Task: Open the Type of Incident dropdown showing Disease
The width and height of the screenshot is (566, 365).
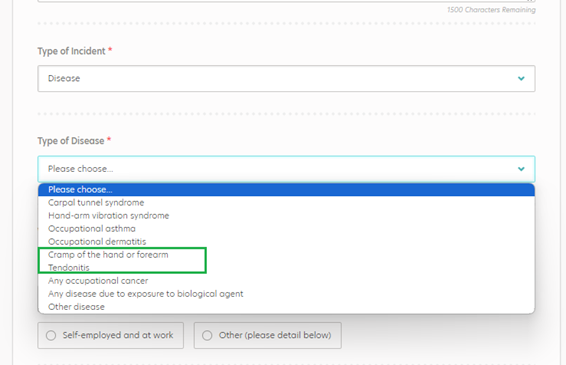Action: coord(286,78)
